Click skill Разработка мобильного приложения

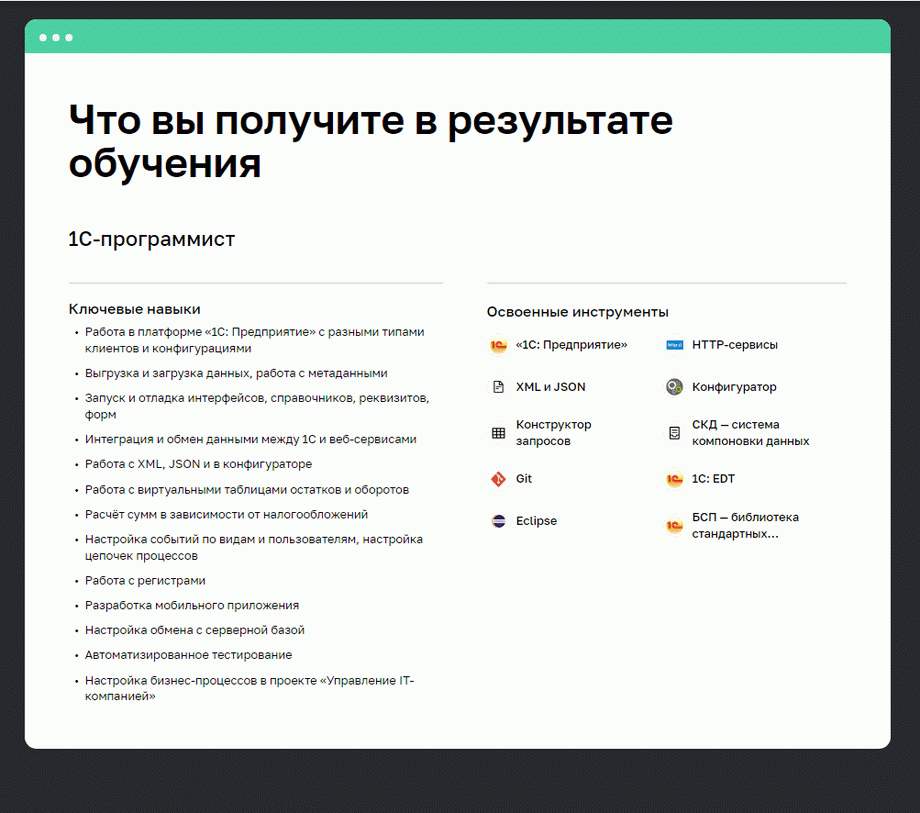(x=192, y=605)
